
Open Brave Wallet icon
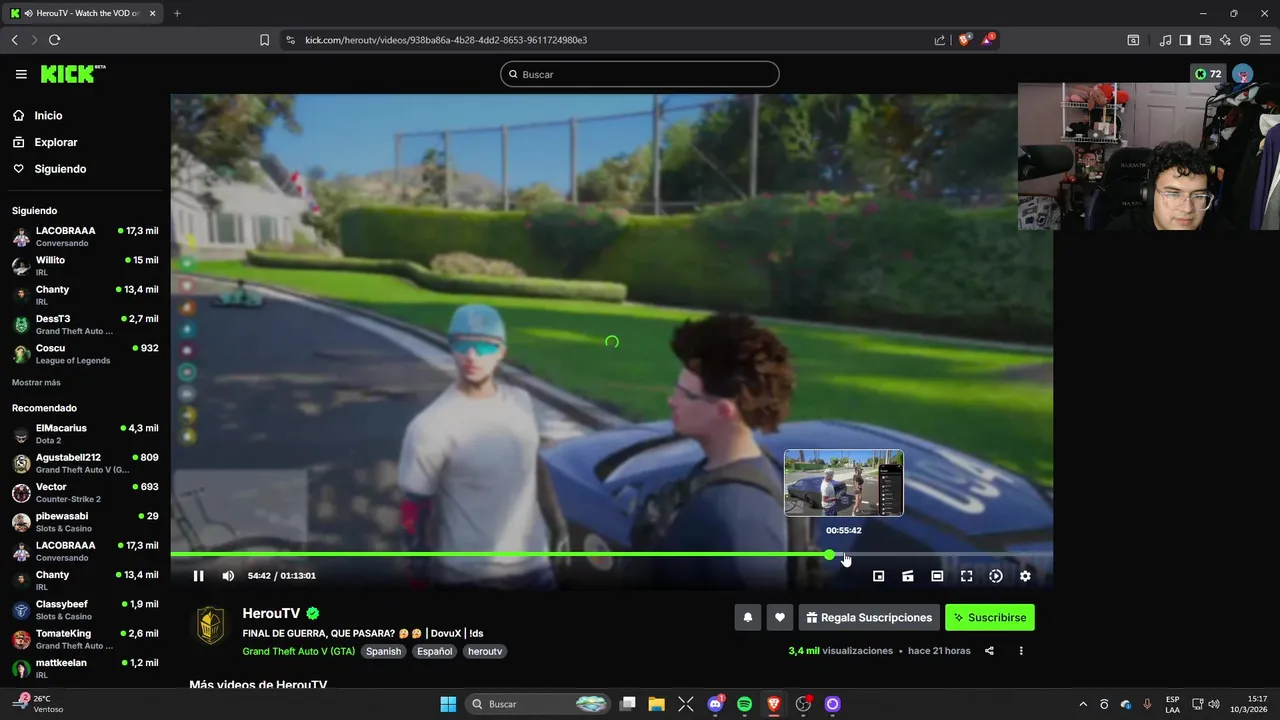click(x=1205, y=40)
